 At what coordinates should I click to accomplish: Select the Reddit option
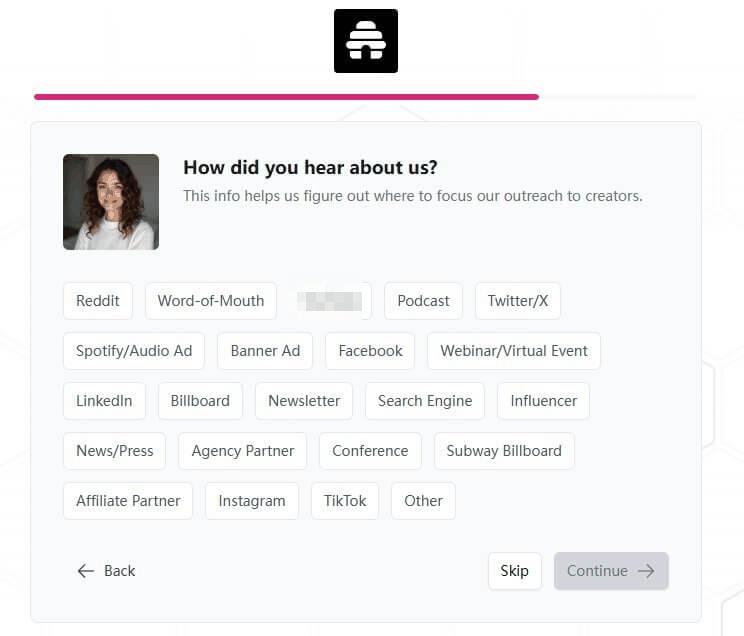click(98, 301)
